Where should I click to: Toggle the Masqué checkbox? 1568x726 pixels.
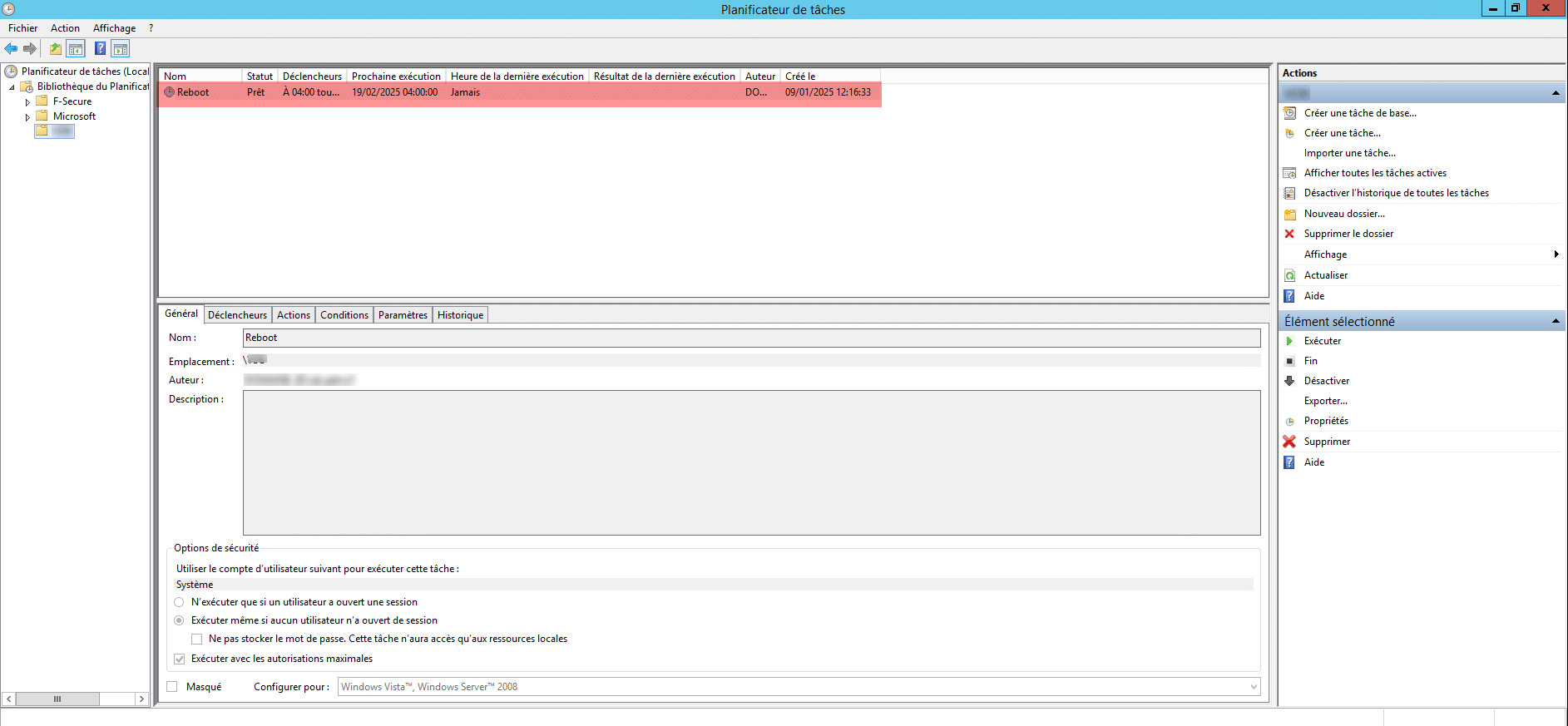[x=172, y=687]
